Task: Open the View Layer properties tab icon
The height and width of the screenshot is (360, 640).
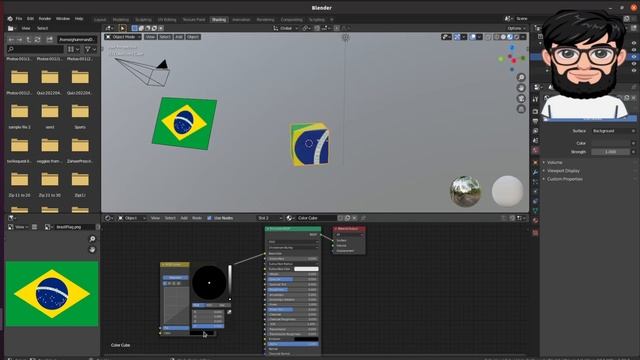Action: (x=535, y=131)
